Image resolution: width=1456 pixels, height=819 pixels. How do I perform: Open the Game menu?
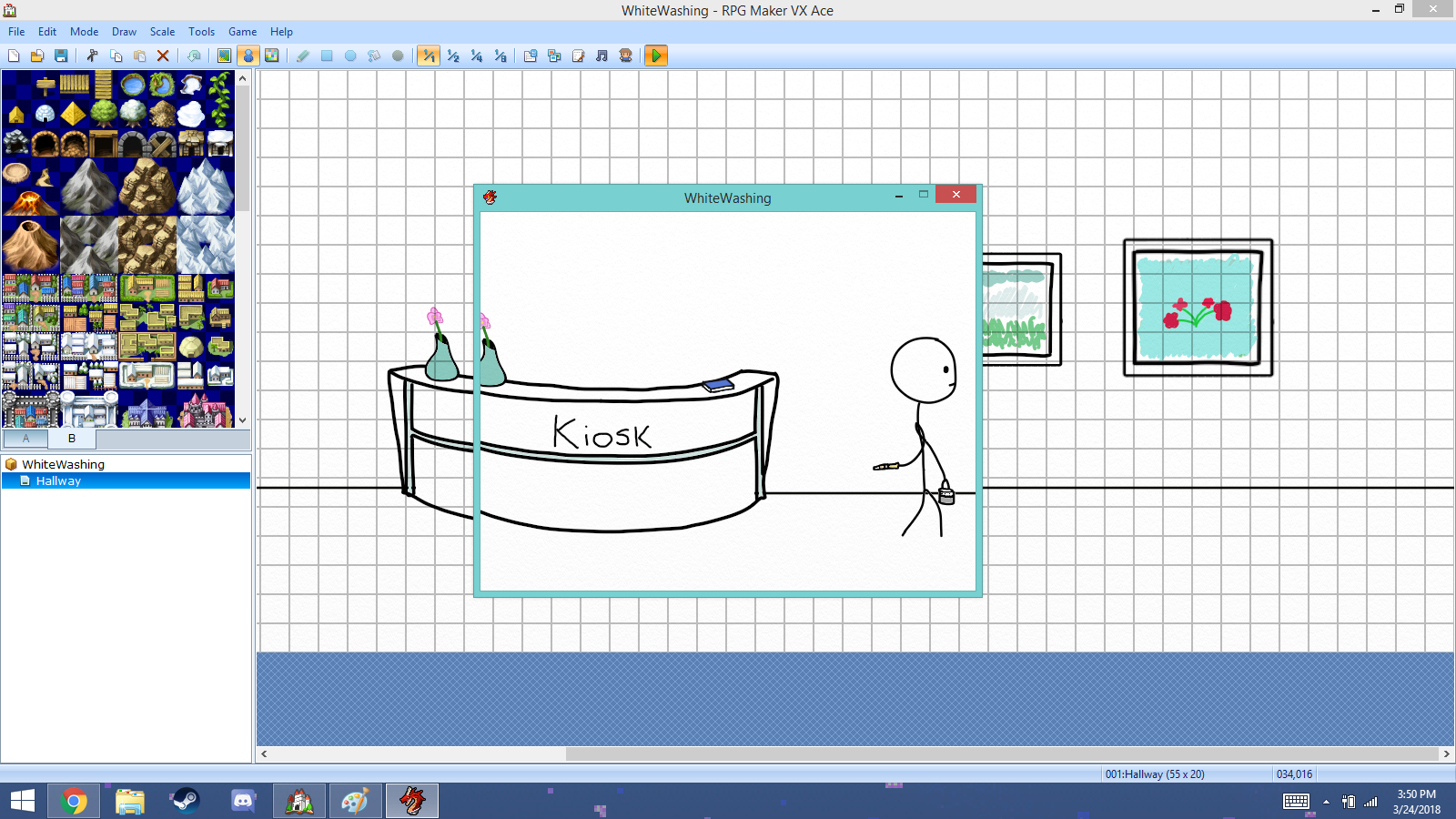(x=242, y=32)
